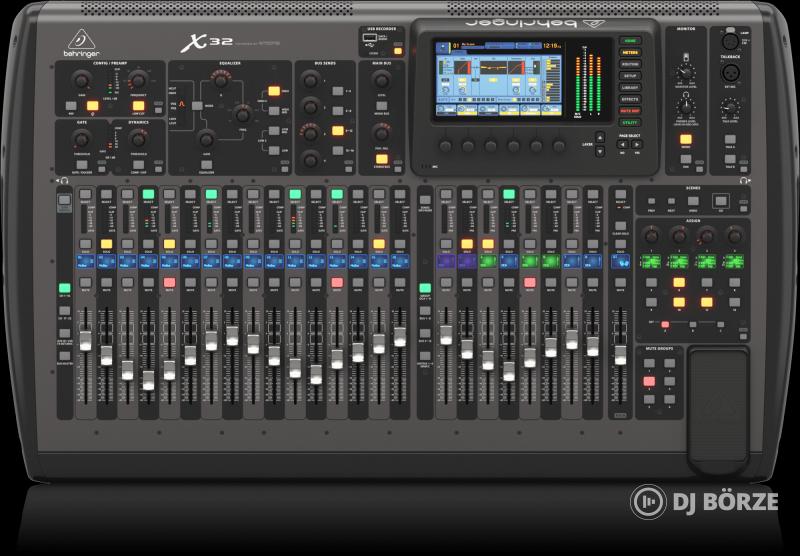The width and height of the screenshot is (800, 556).
Task: Toggle the Equalizer on/off button
Action: pyautogui.click(x=206, y=165)
